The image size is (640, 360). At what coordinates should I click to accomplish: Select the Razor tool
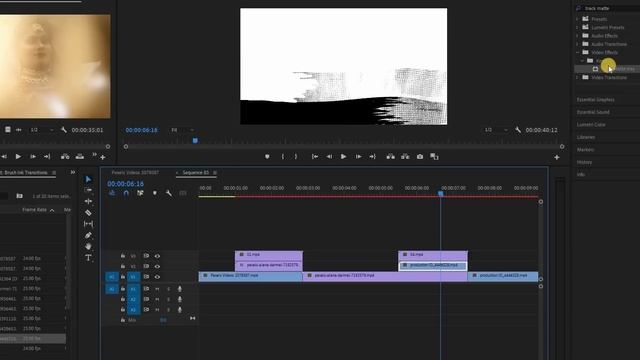(88, 213)
